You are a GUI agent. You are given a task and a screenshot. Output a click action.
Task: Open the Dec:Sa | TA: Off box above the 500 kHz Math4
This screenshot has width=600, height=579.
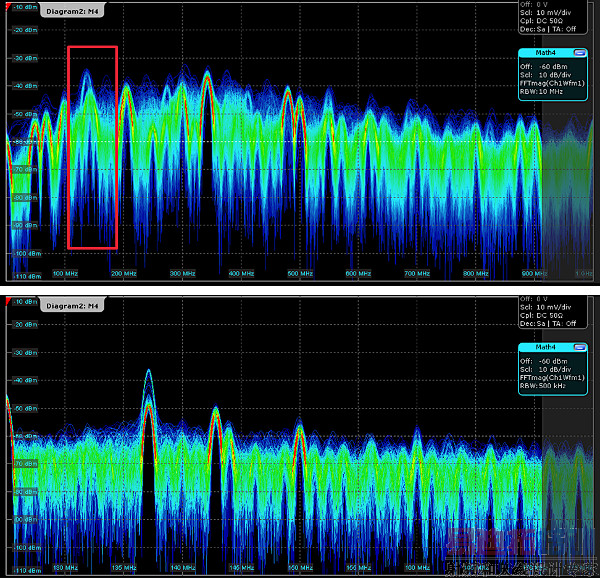click(553, 312)
